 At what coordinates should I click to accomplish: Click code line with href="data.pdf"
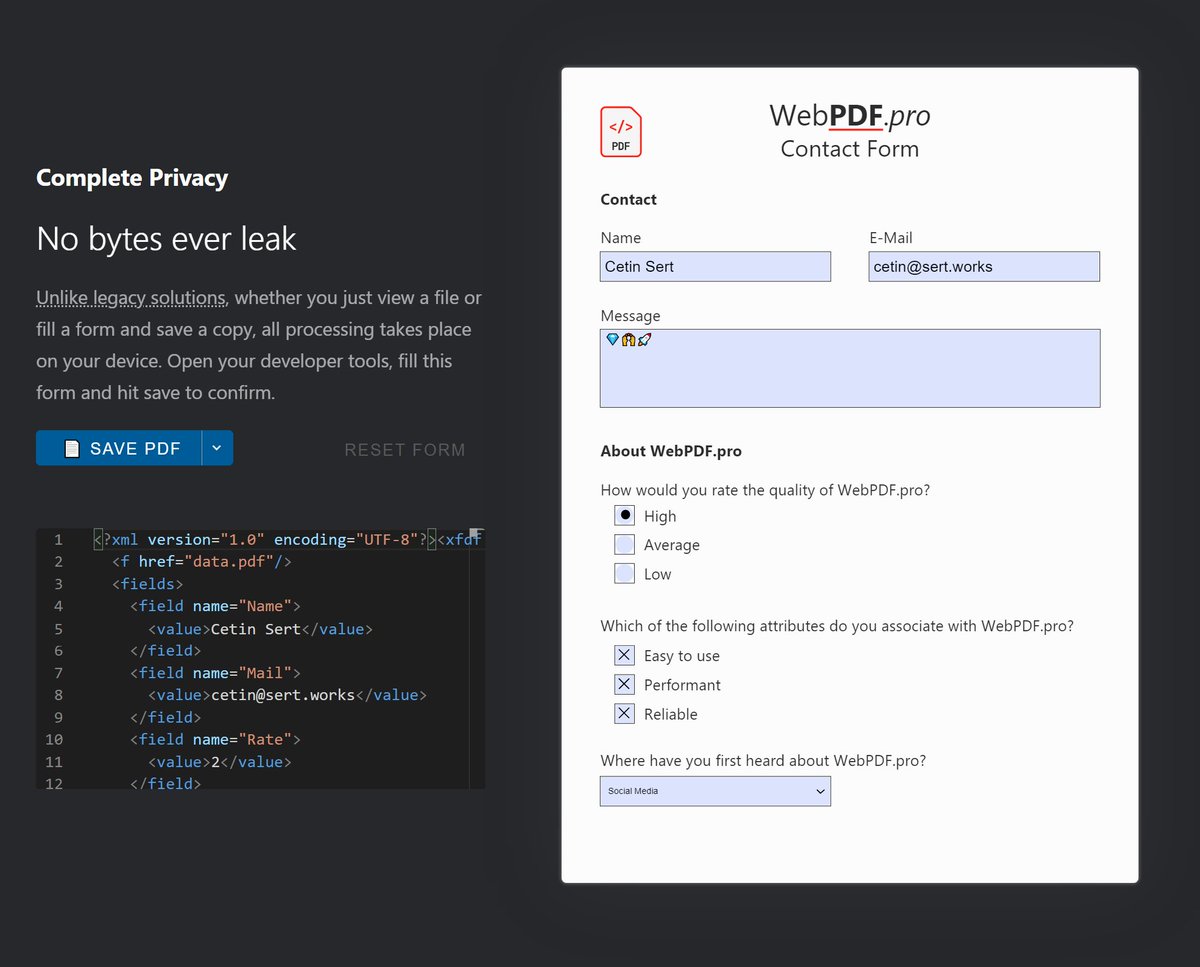(x=202, y=561)
